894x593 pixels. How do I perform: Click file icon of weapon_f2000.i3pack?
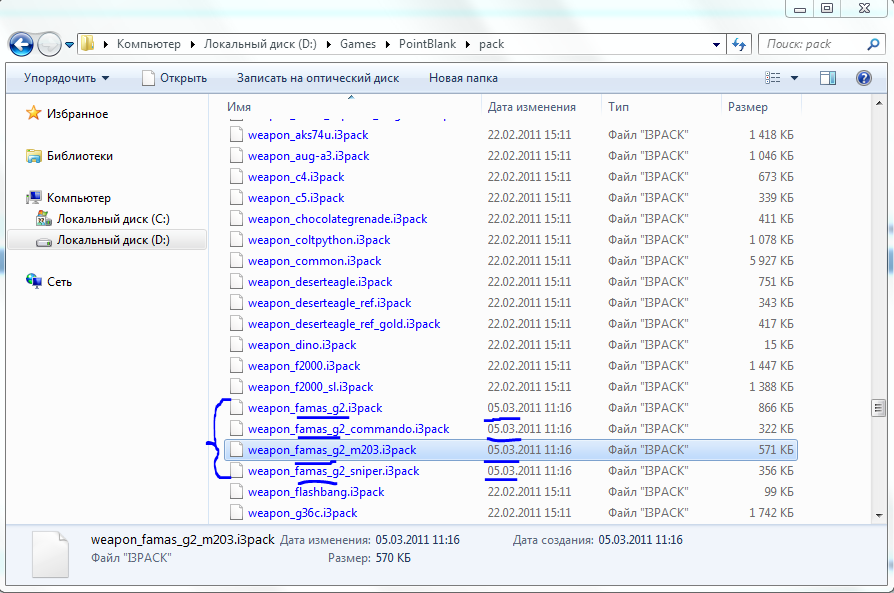pyautogui.click(x=236, y=365)
